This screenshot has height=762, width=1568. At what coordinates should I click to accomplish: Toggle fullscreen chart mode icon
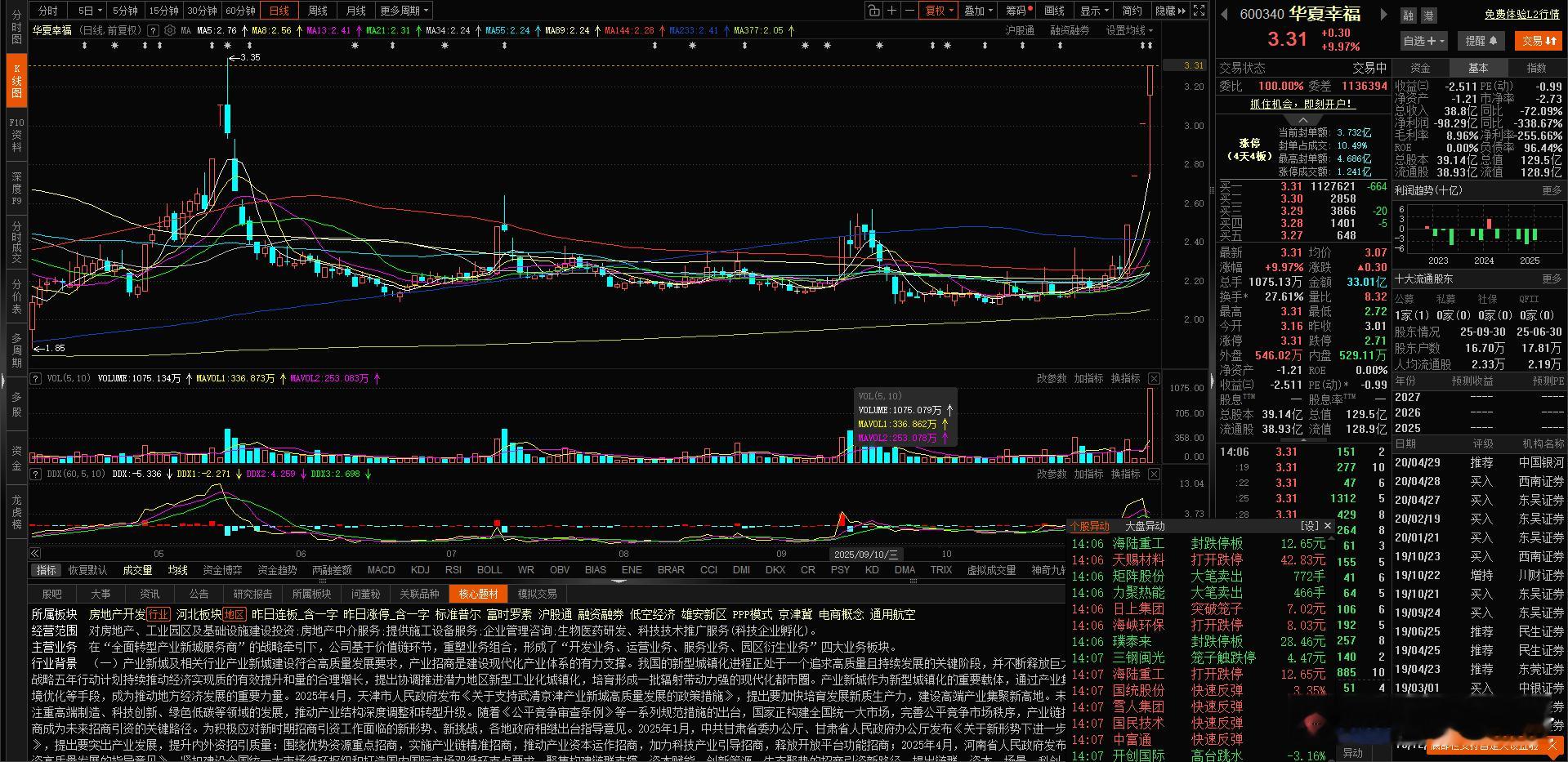(1199, 11)
